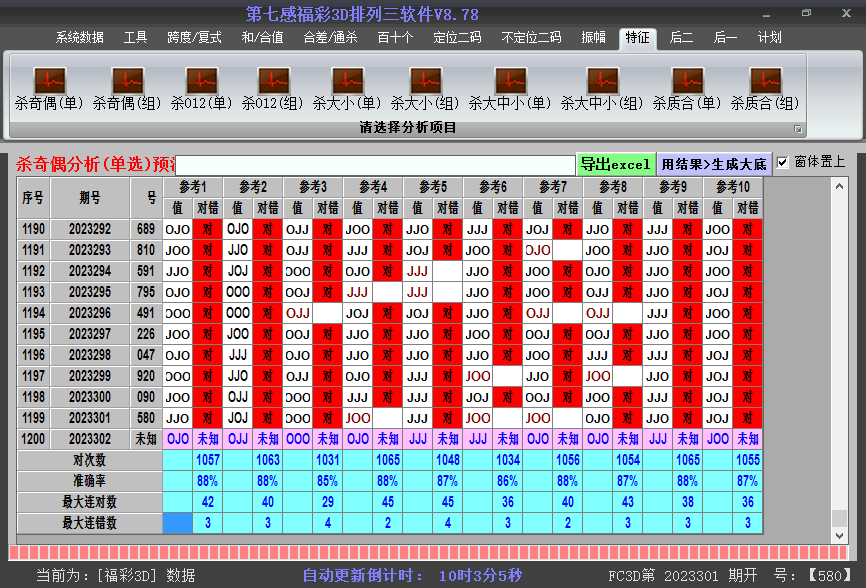Click the 最大连错数 row label
Image resolution: width=866 pixels, height=588 pixels.
(x=89, y=523)
